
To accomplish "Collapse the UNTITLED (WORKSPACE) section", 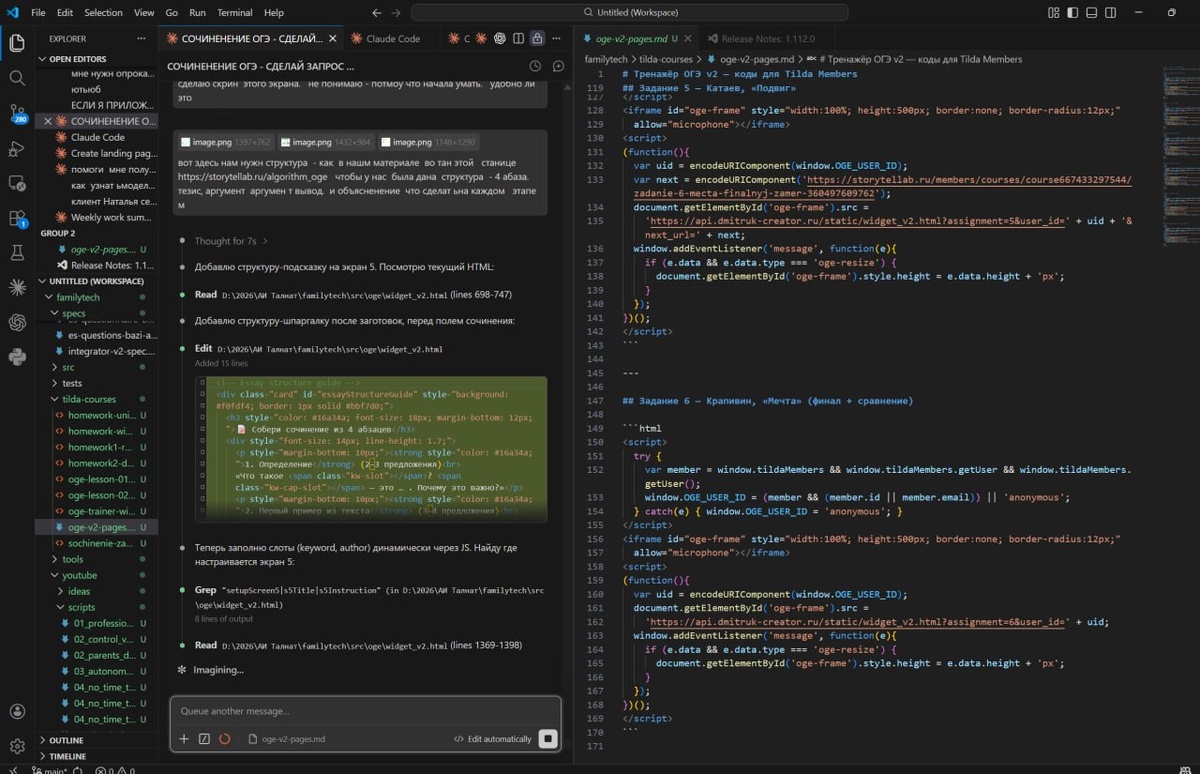I will (x=97, y=281).
